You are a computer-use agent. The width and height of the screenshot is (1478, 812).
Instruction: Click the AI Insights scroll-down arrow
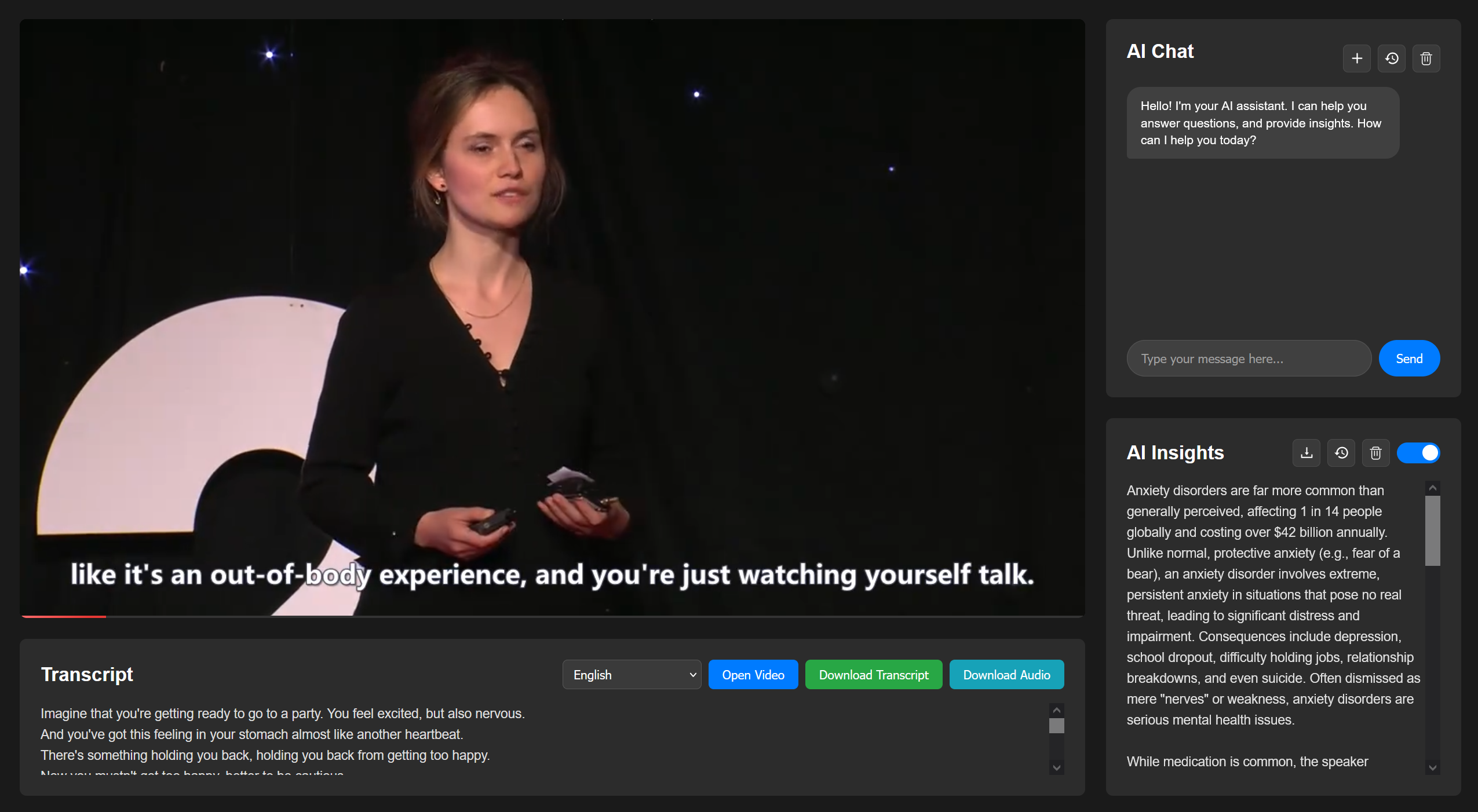point(1432,768)
